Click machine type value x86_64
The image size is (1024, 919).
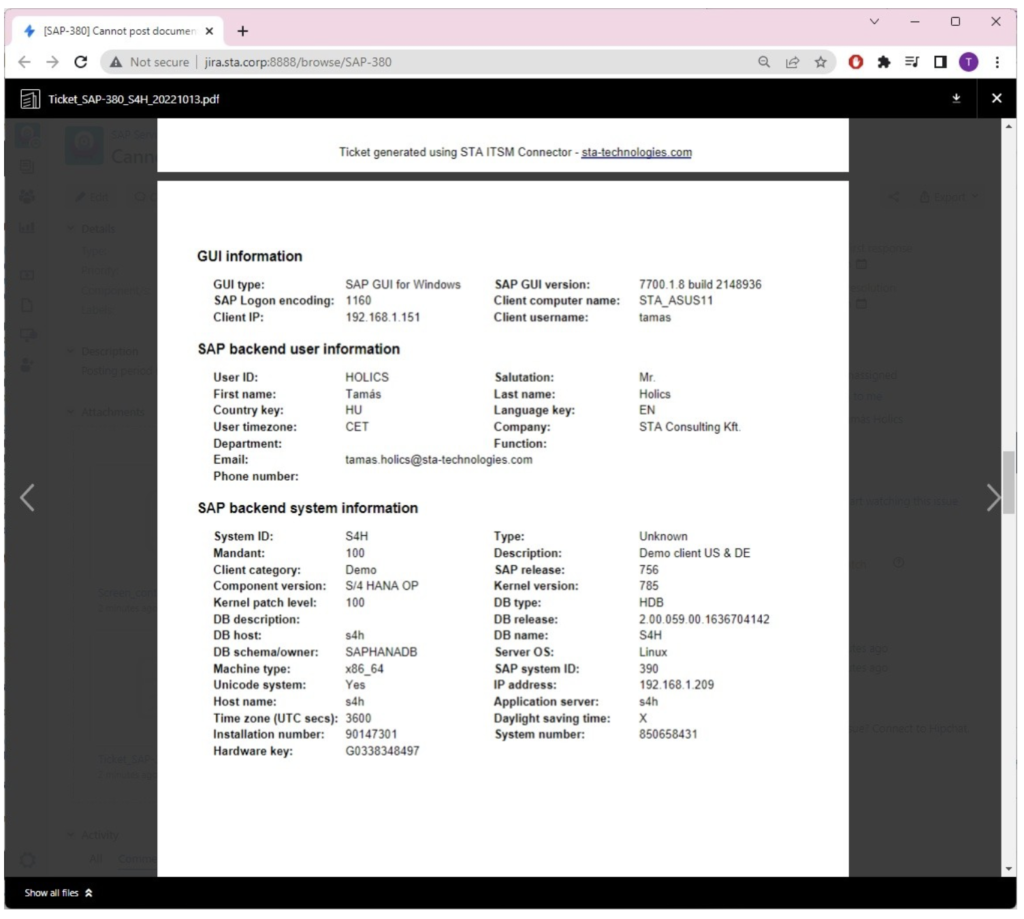(x=364, y=669)
